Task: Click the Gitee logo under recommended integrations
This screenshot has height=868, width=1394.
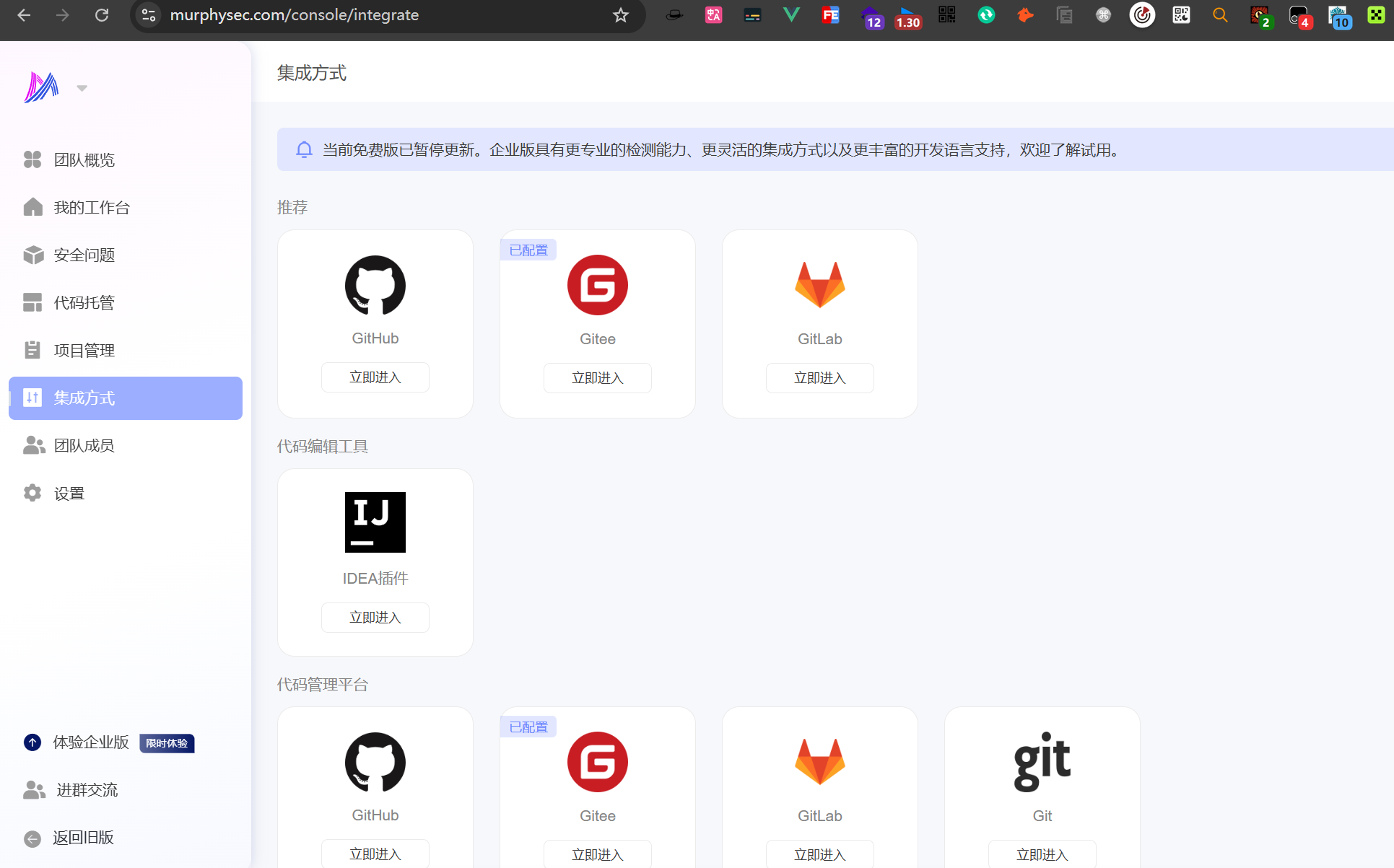Action: tap(597, 285)
